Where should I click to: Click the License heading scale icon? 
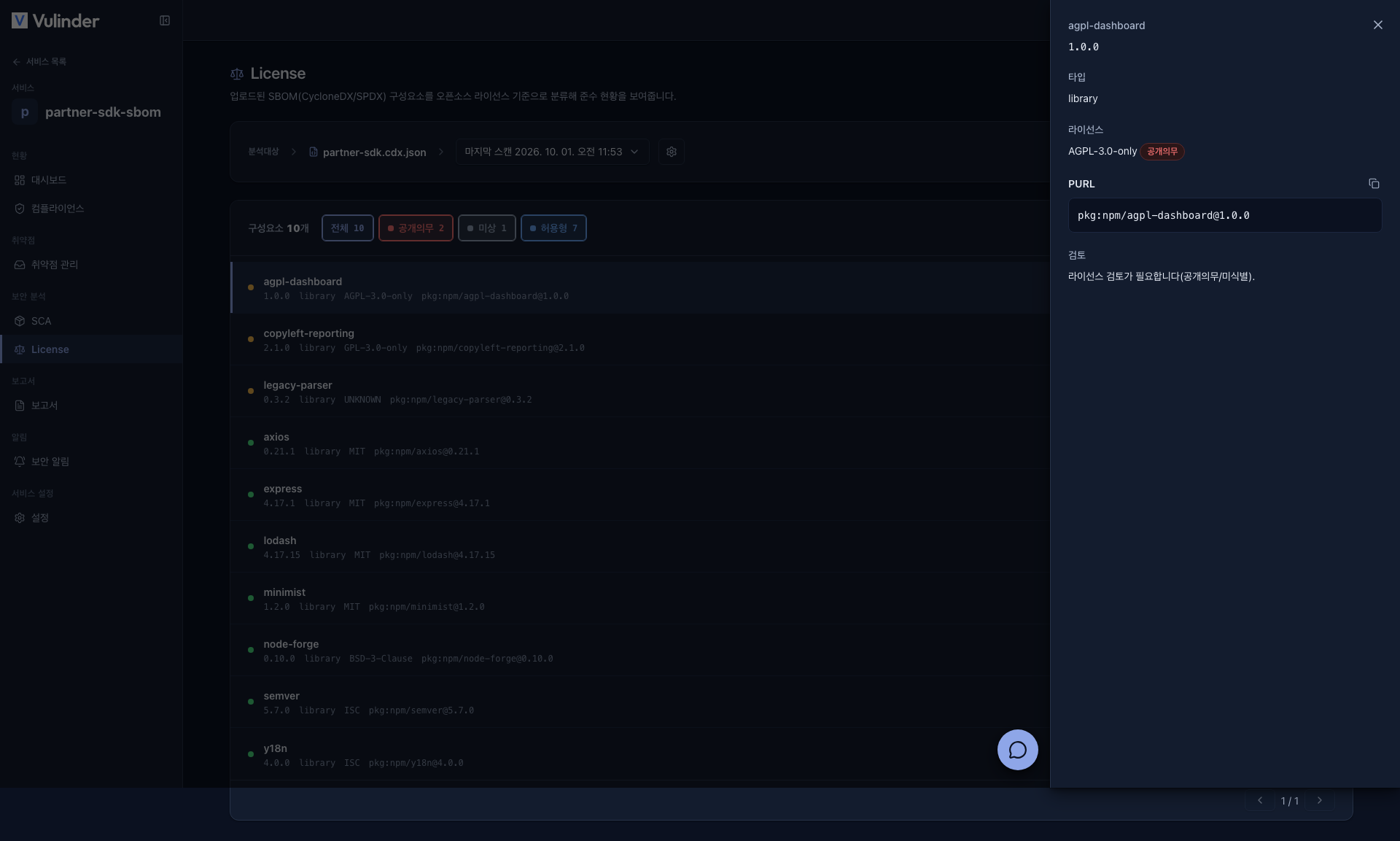click(x=237, y=74)
